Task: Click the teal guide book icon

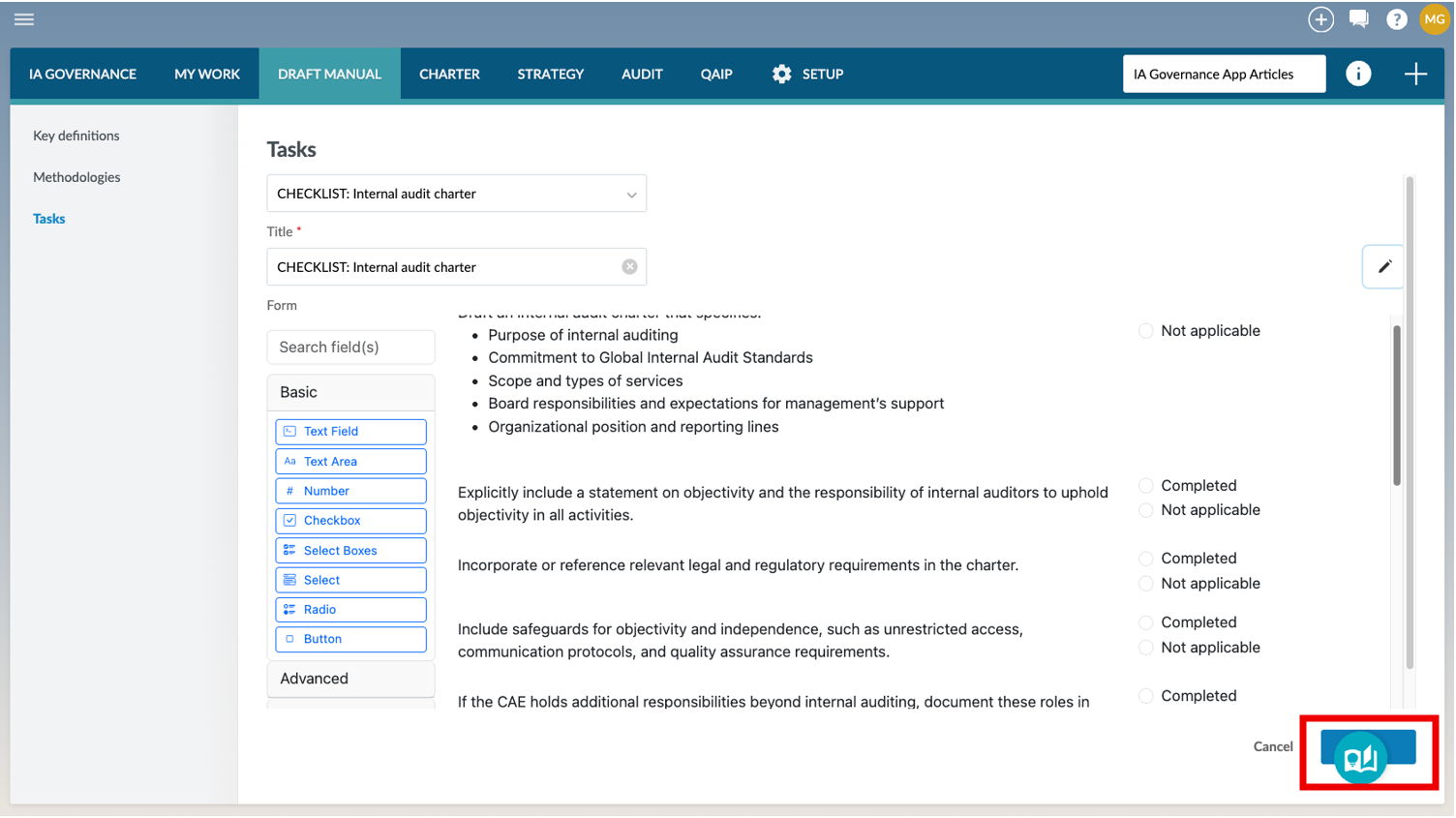Action: pyautogui.click(x=1360, y=758)
